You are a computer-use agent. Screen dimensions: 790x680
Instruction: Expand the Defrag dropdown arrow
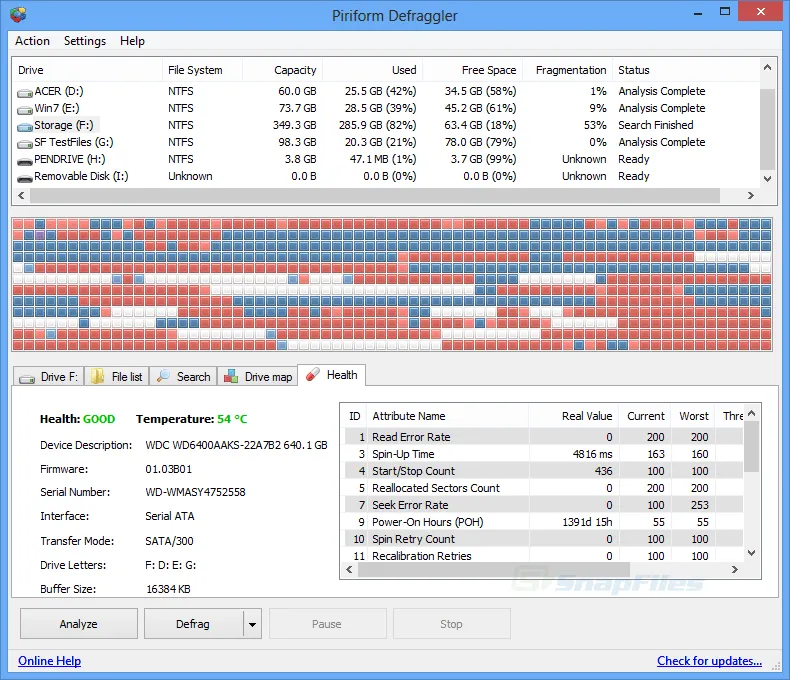[x=252, y=624]
